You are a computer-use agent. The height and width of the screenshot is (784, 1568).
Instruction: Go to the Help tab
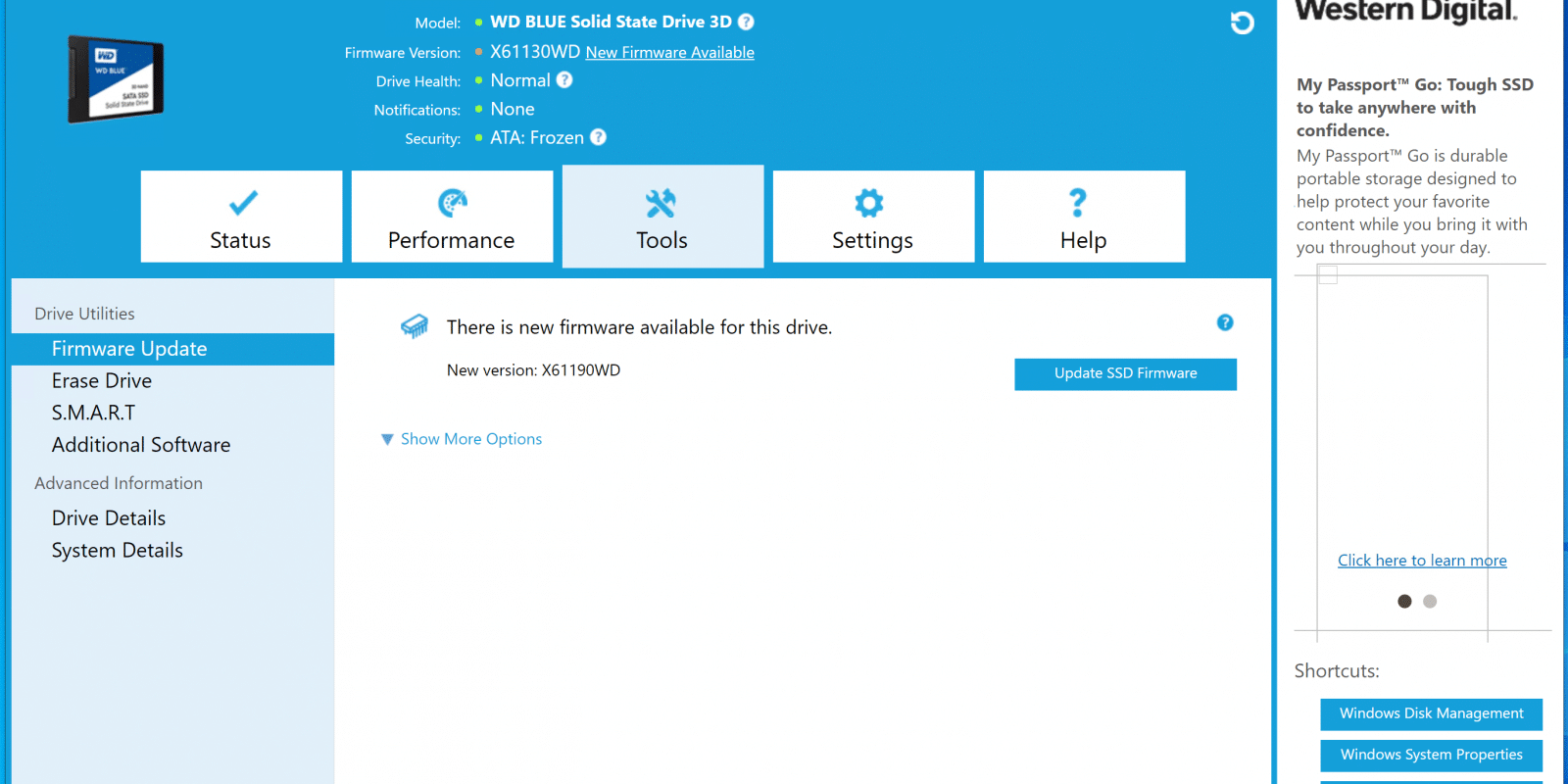click(x=1084, y=217)
